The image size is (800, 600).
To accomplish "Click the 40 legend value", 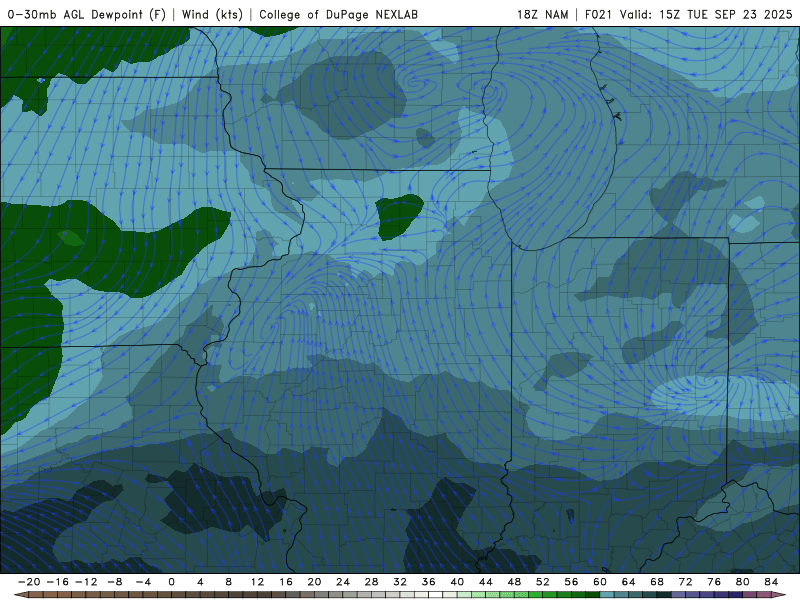I will [457, 582].
